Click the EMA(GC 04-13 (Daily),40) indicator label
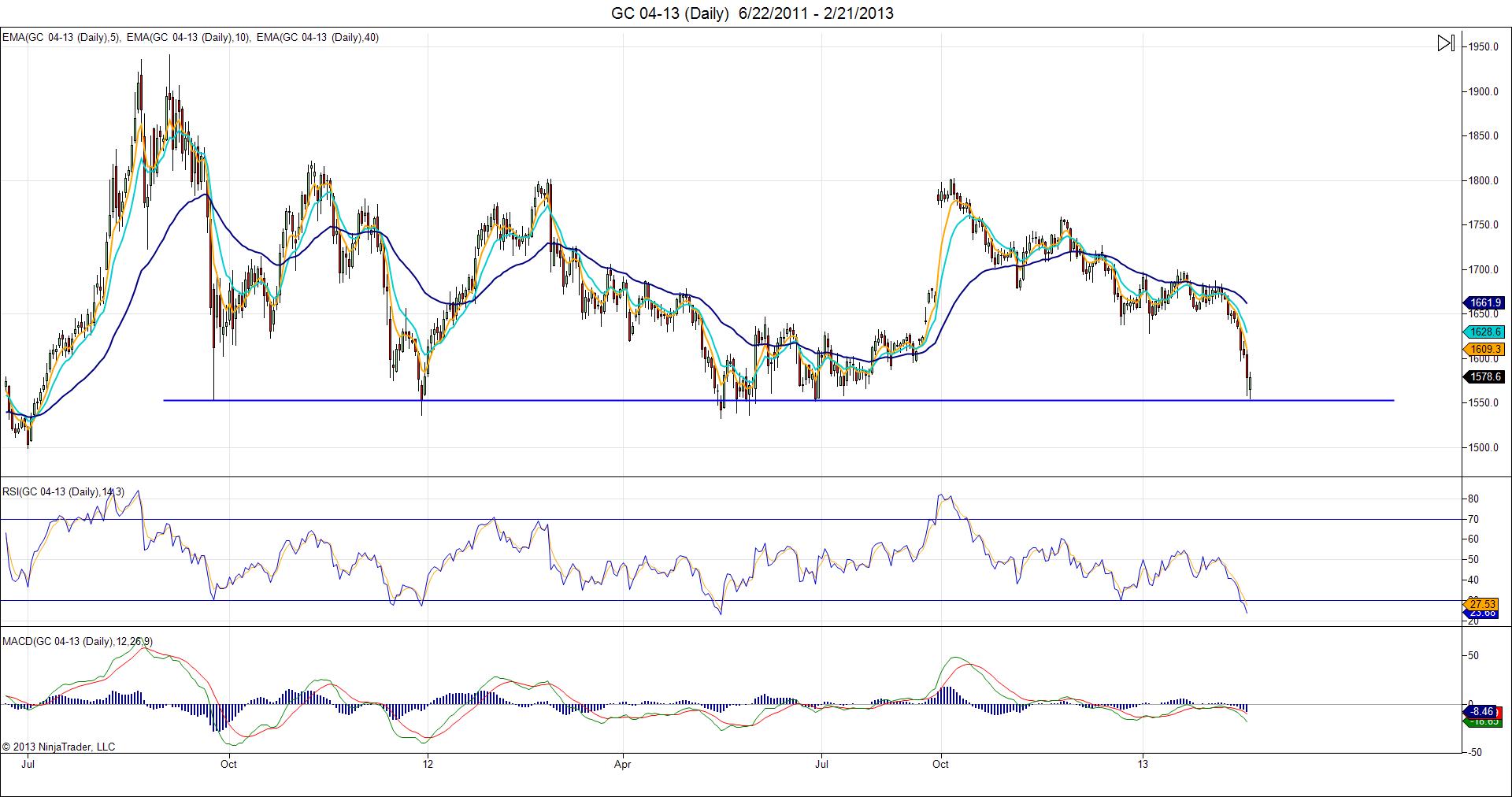 (318, 37)
